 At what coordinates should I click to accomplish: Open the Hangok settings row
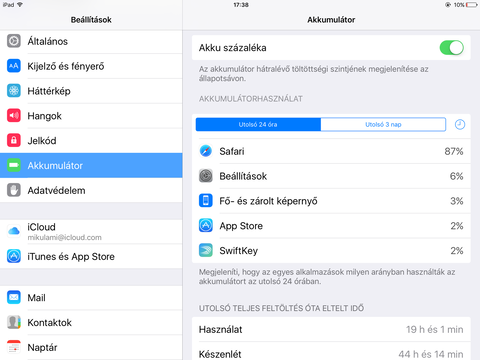91,116
